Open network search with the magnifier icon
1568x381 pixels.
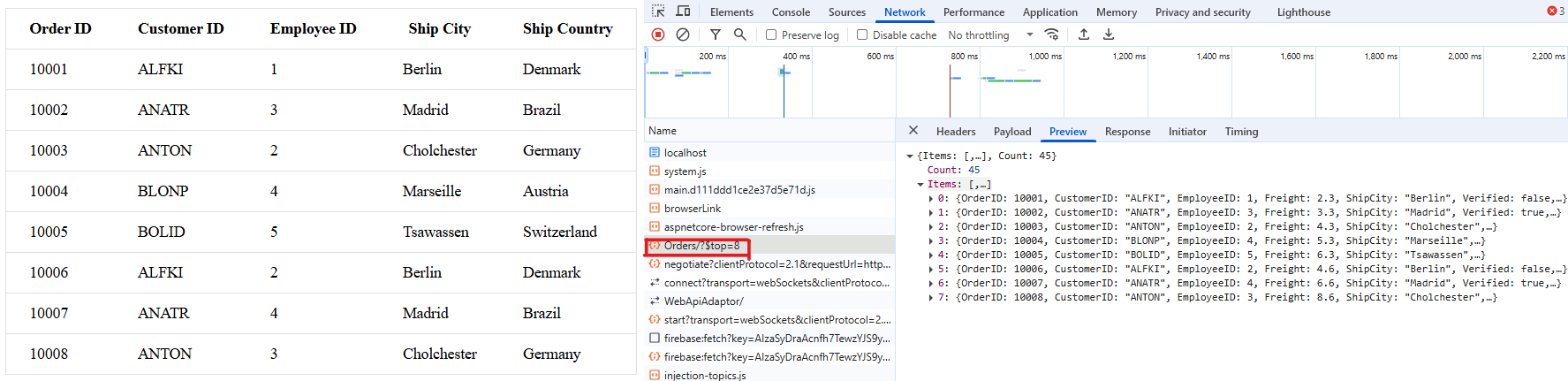739,34
